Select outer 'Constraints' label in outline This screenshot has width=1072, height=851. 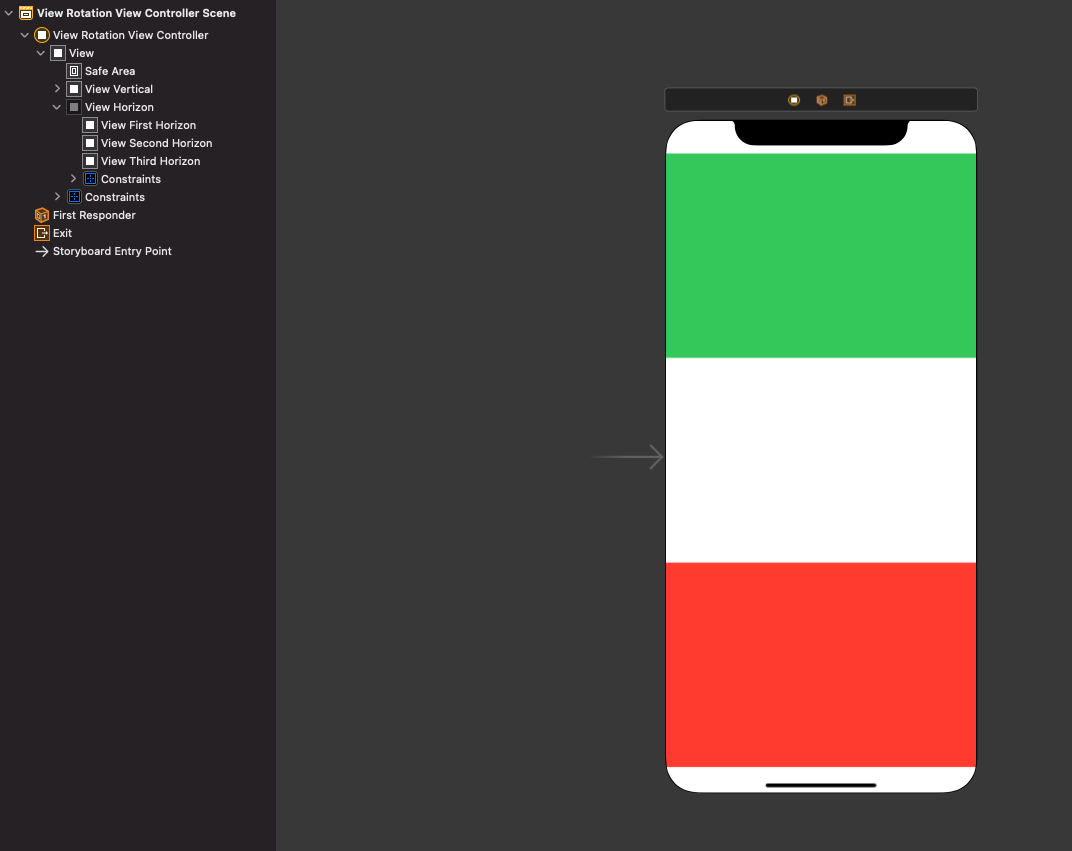tap(115, 197)
